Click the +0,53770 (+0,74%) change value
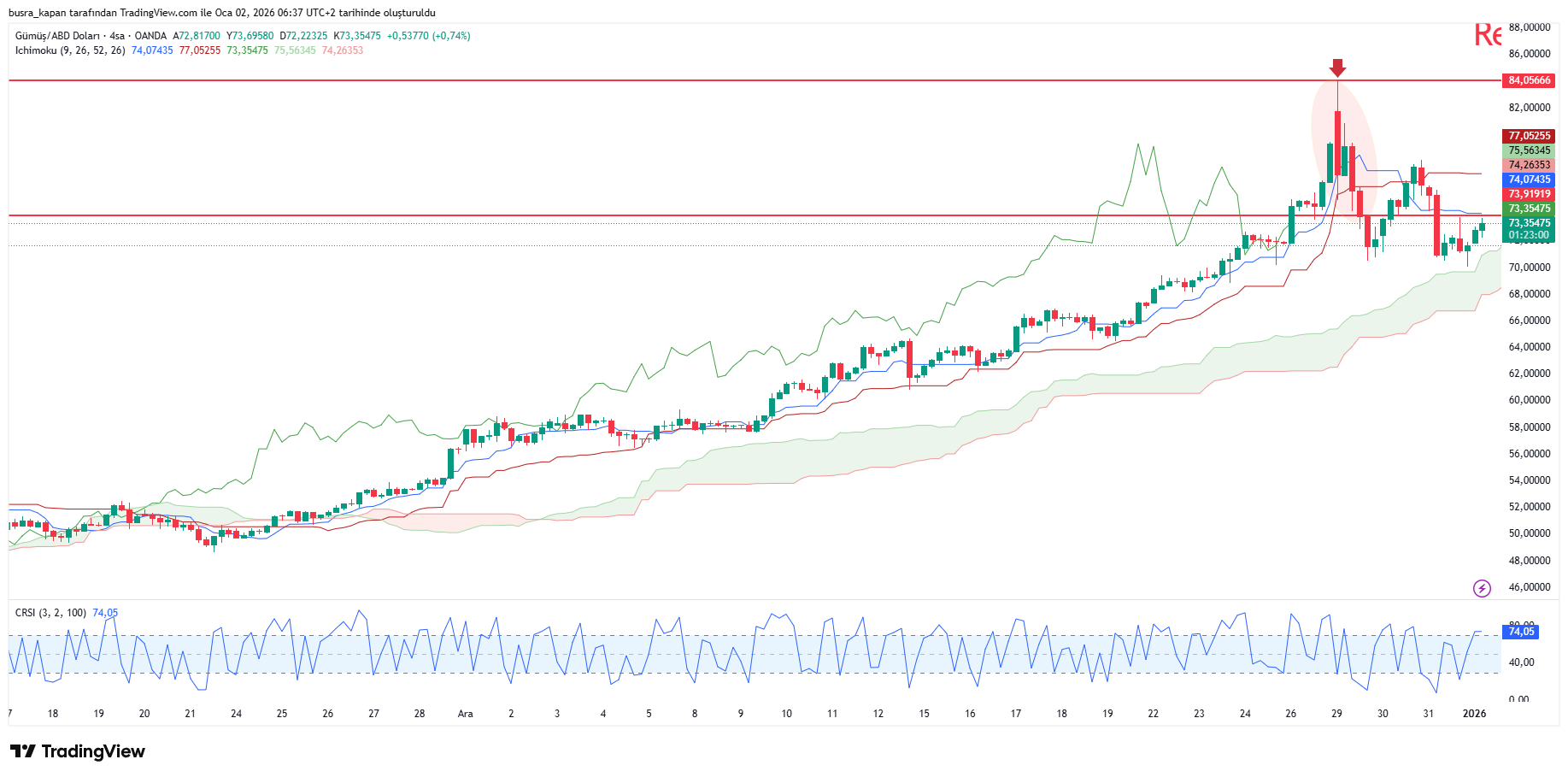 (428, 36)
